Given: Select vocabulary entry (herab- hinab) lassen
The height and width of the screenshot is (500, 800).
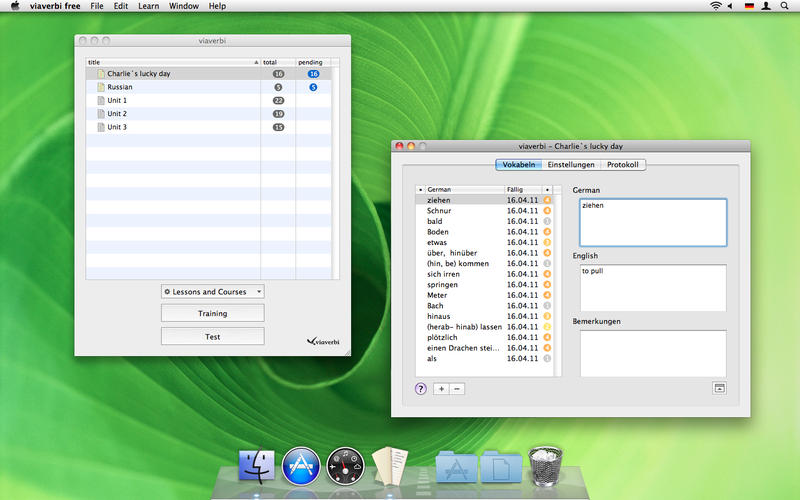Looking at the screenshot, I should (x=484, y=327).
